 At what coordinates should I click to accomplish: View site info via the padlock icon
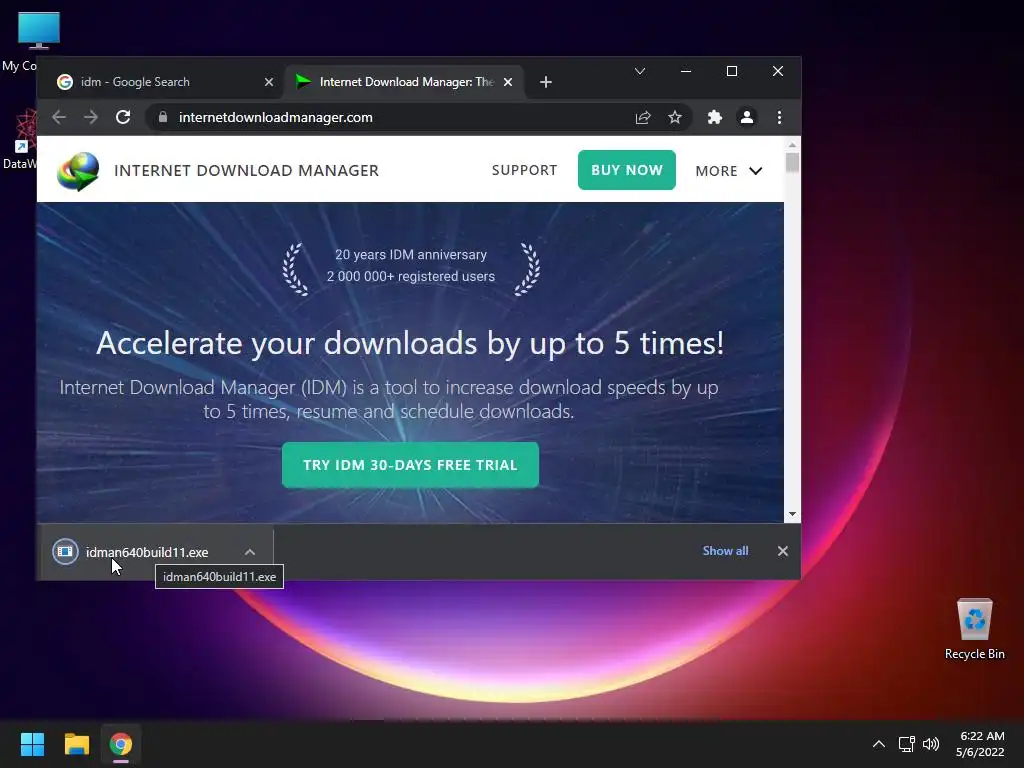pyautogui.click(x=163, y=118)
